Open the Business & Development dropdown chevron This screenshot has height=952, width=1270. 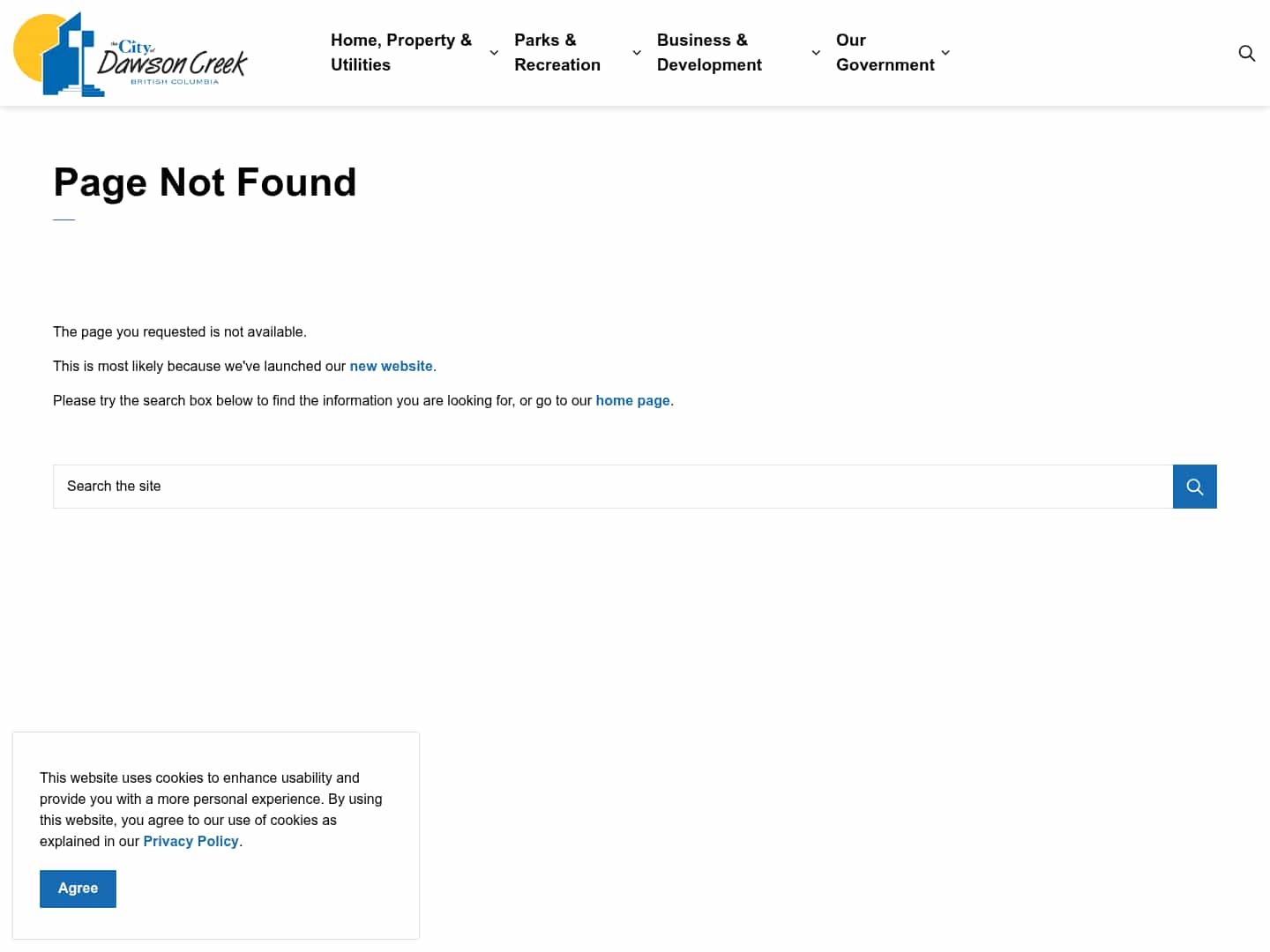coord(816,53)
